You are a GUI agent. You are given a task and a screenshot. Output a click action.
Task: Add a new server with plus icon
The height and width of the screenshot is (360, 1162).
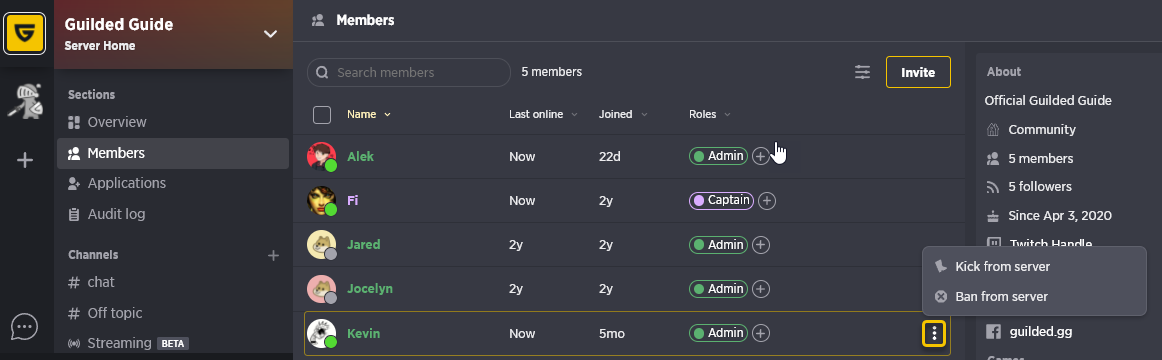pyautogui.click(x=25, y=160)
